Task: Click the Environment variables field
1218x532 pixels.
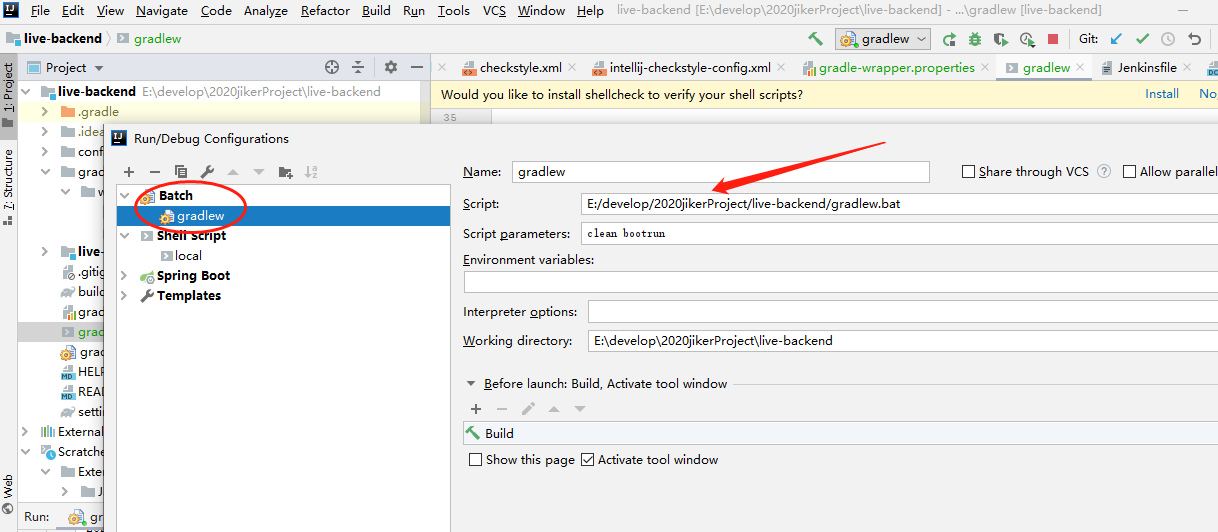Action: pos(841,282)
